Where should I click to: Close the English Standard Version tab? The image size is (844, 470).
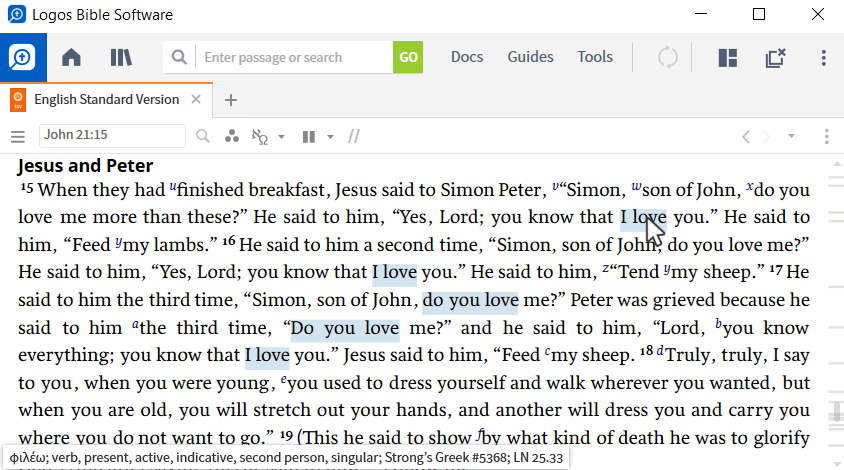click(x=196, y=100)
